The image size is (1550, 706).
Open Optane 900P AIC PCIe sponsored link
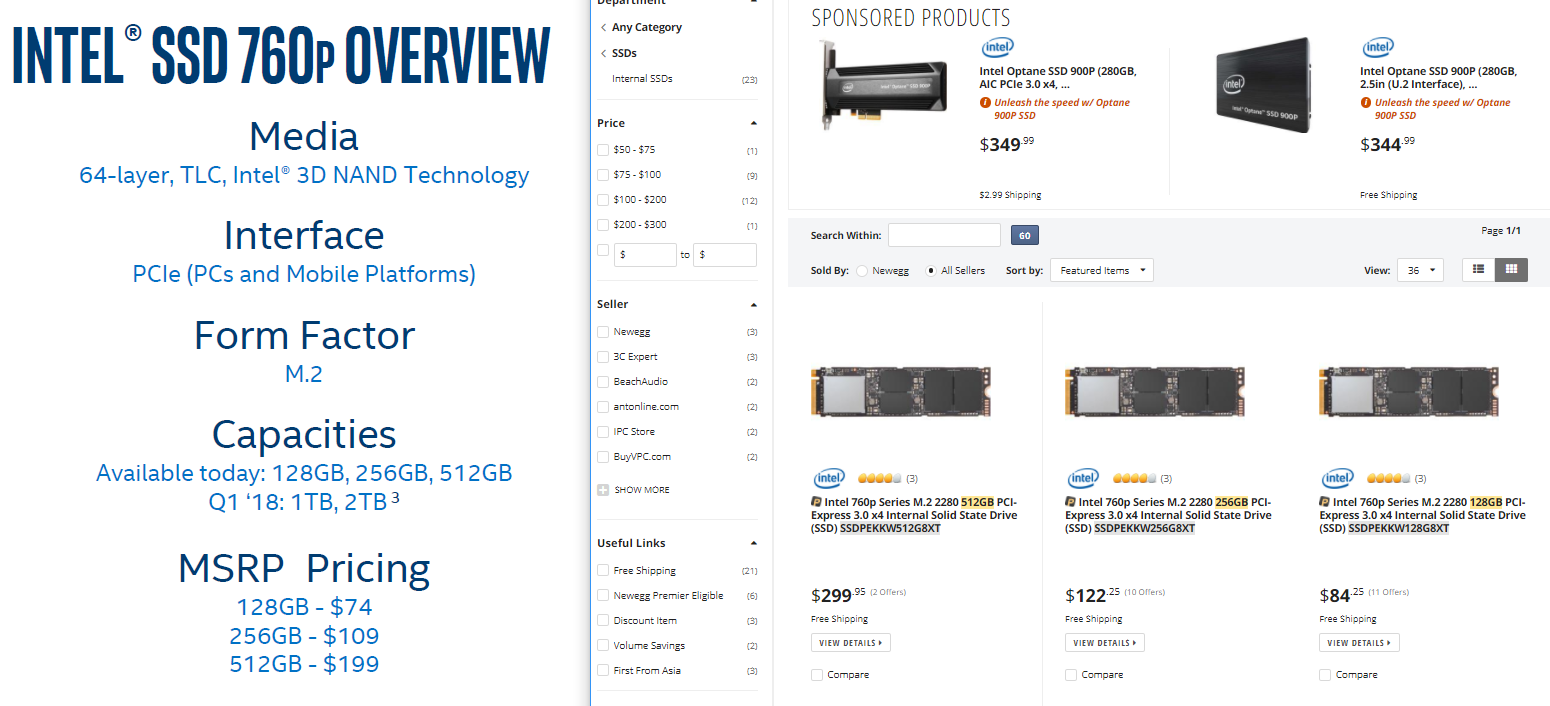click(x=1058, y=78)
